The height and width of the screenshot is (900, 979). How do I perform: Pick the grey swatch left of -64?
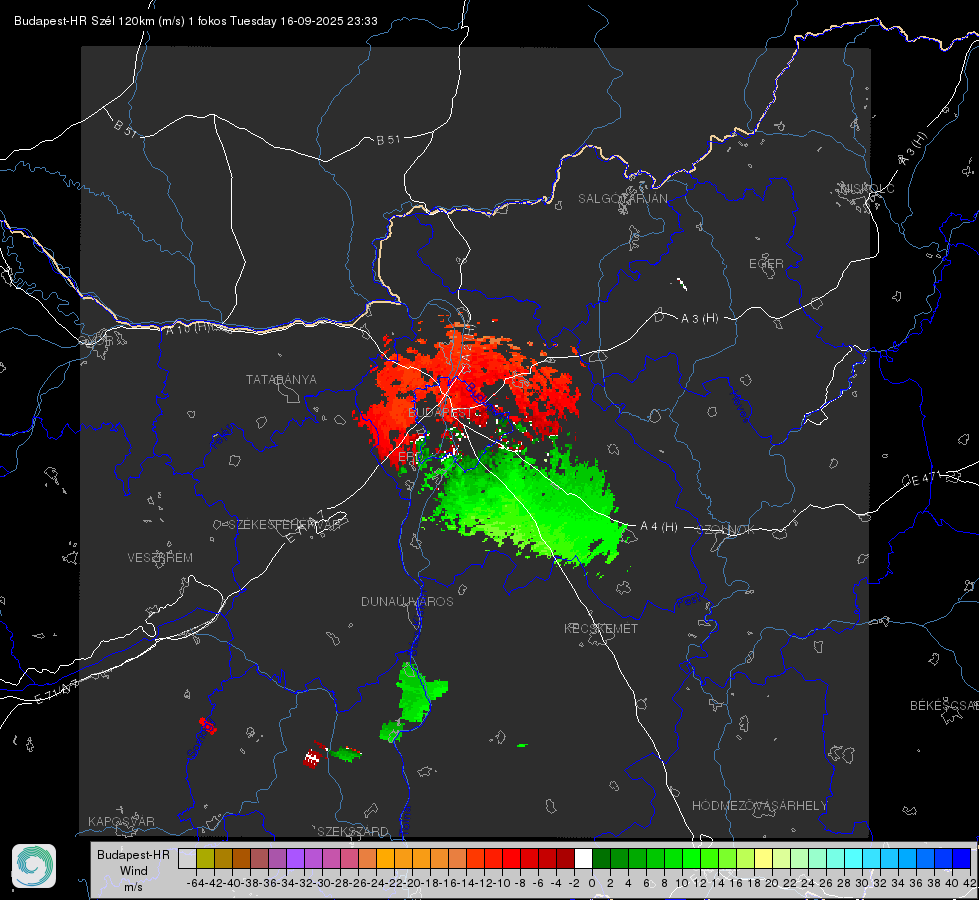coord(187,858)
